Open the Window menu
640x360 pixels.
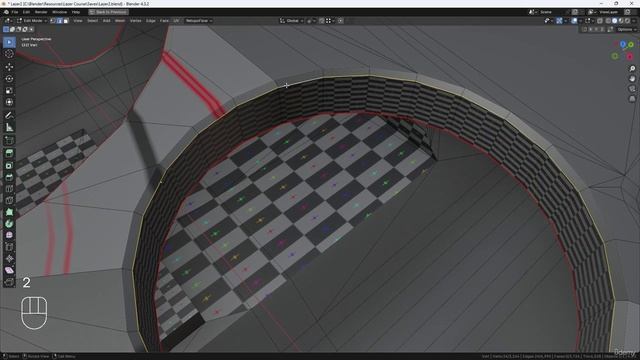(x=60, y=12)
